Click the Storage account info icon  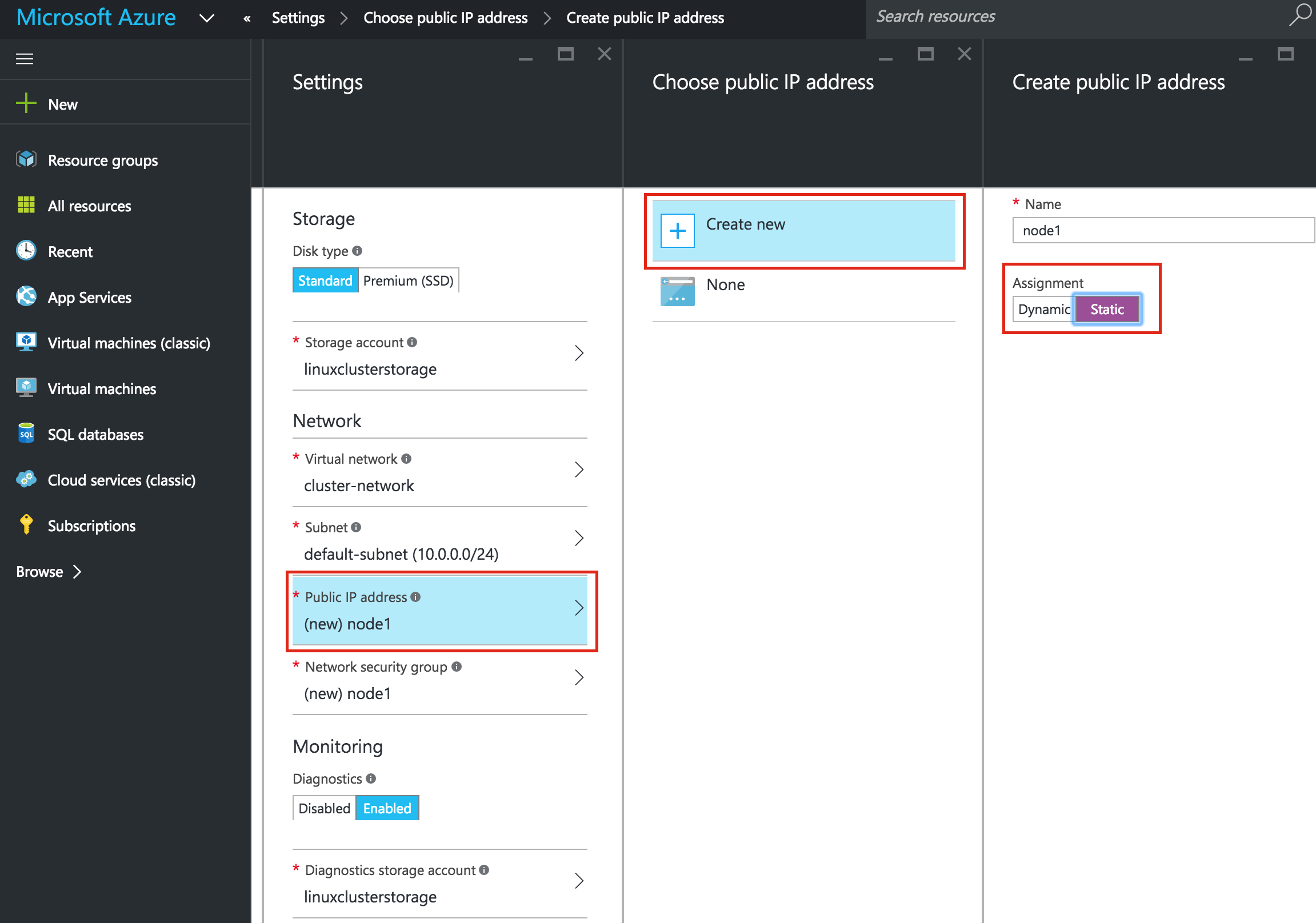pyautogui.click(x=412, y=342)
